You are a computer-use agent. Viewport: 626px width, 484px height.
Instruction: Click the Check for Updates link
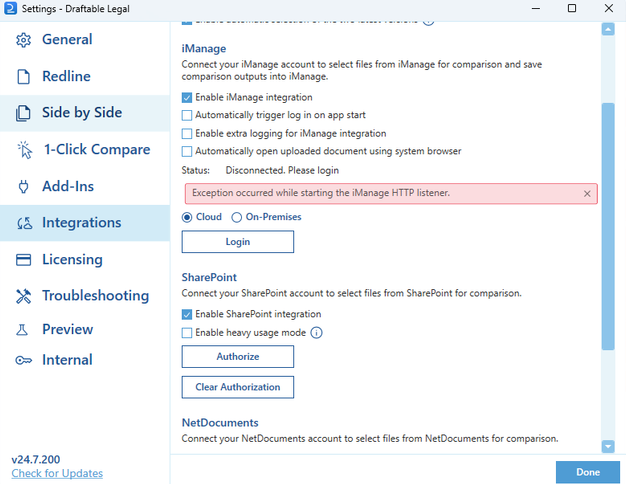(57, 473)
